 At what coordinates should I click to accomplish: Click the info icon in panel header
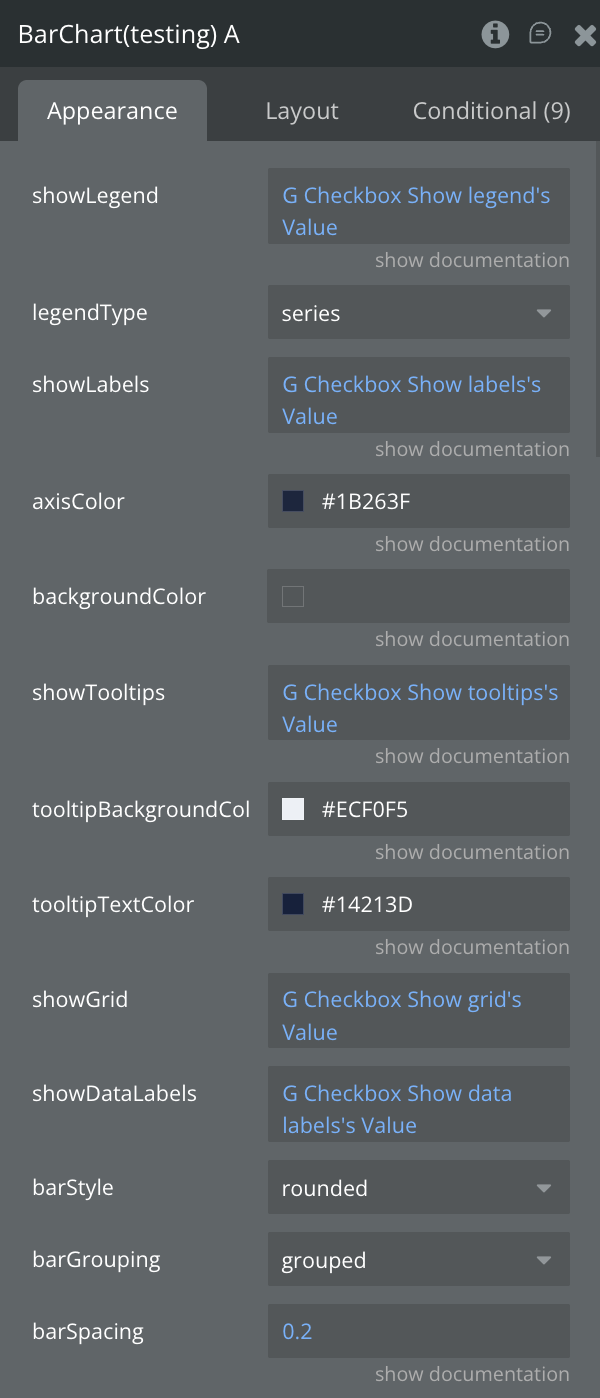[495, 35]
